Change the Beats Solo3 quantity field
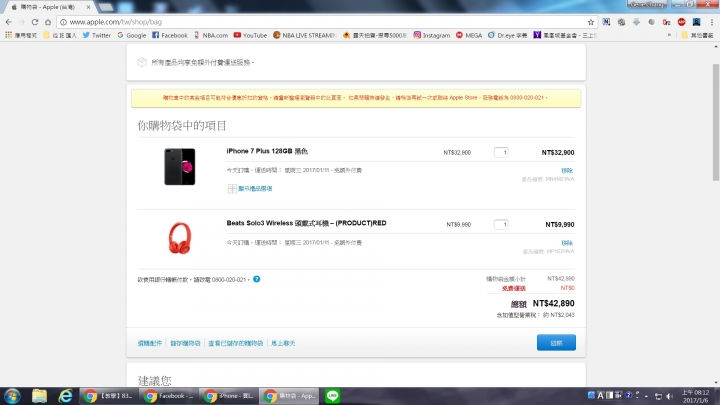The image size is (720, 405). pos(501,225)
